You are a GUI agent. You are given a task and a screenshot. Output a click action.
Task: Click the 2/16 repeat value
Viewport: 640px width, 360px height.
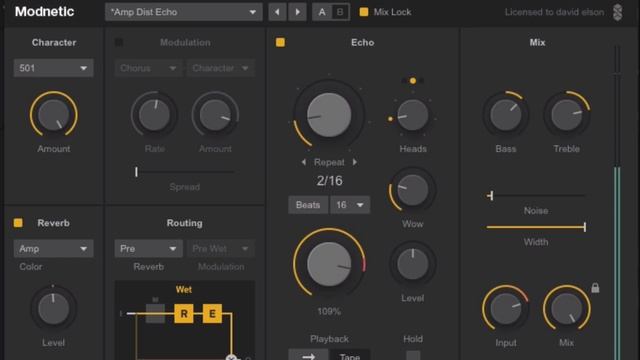click(329, 181)
